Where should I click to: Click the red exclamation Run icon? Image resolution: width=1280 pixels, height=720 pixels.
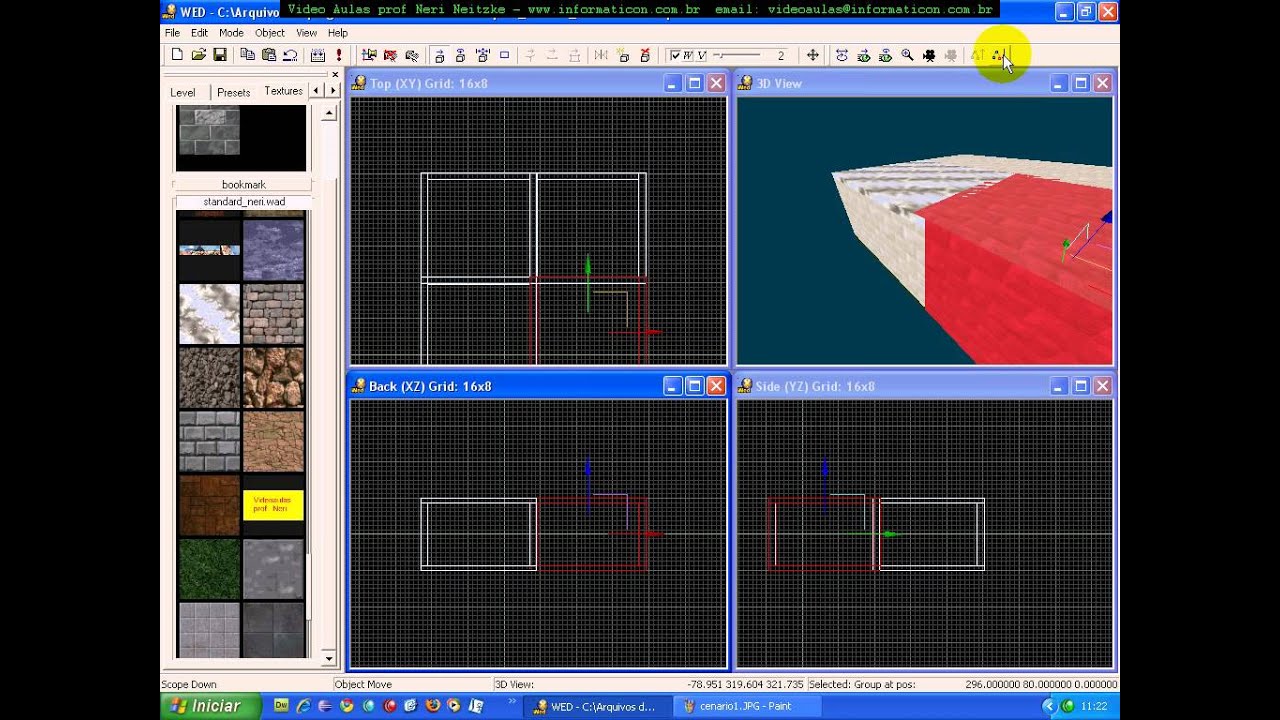(339, 55)
